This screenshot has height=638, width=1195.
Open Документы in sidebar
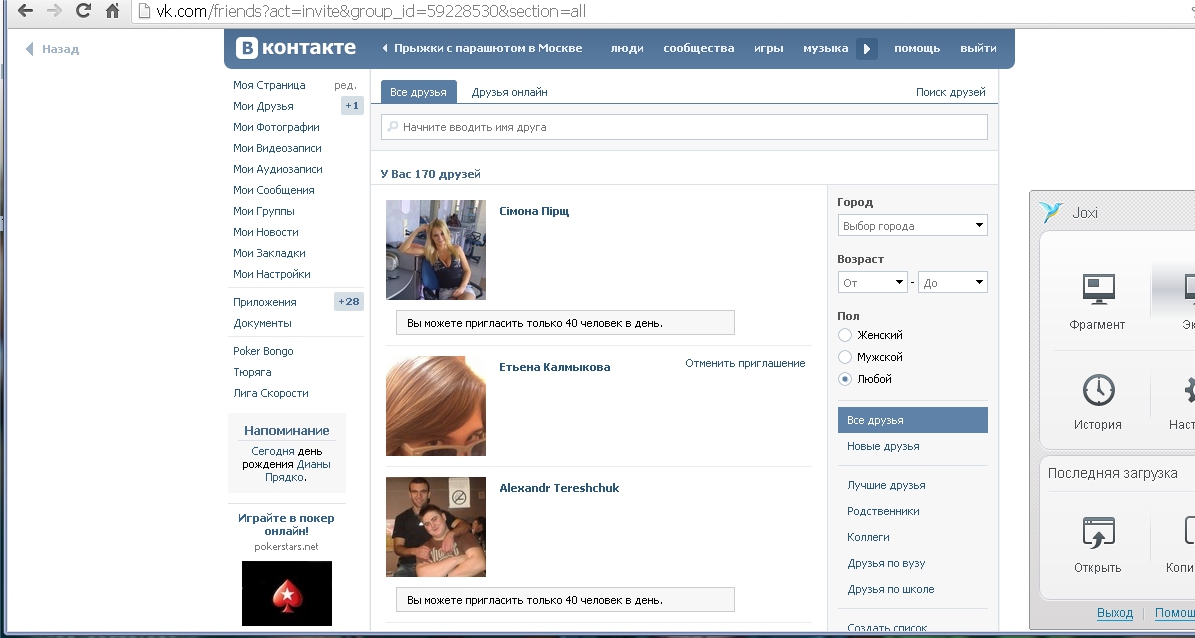[262, 322]
